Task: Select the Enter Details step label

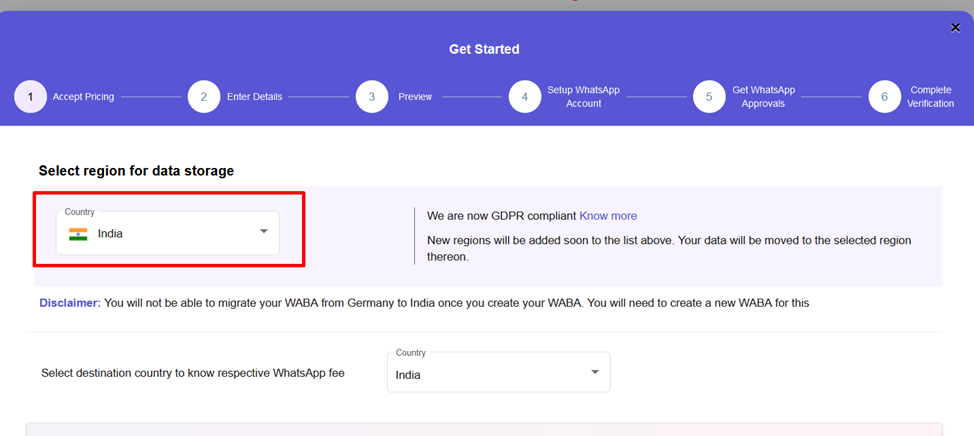Action: click(255, 97)
